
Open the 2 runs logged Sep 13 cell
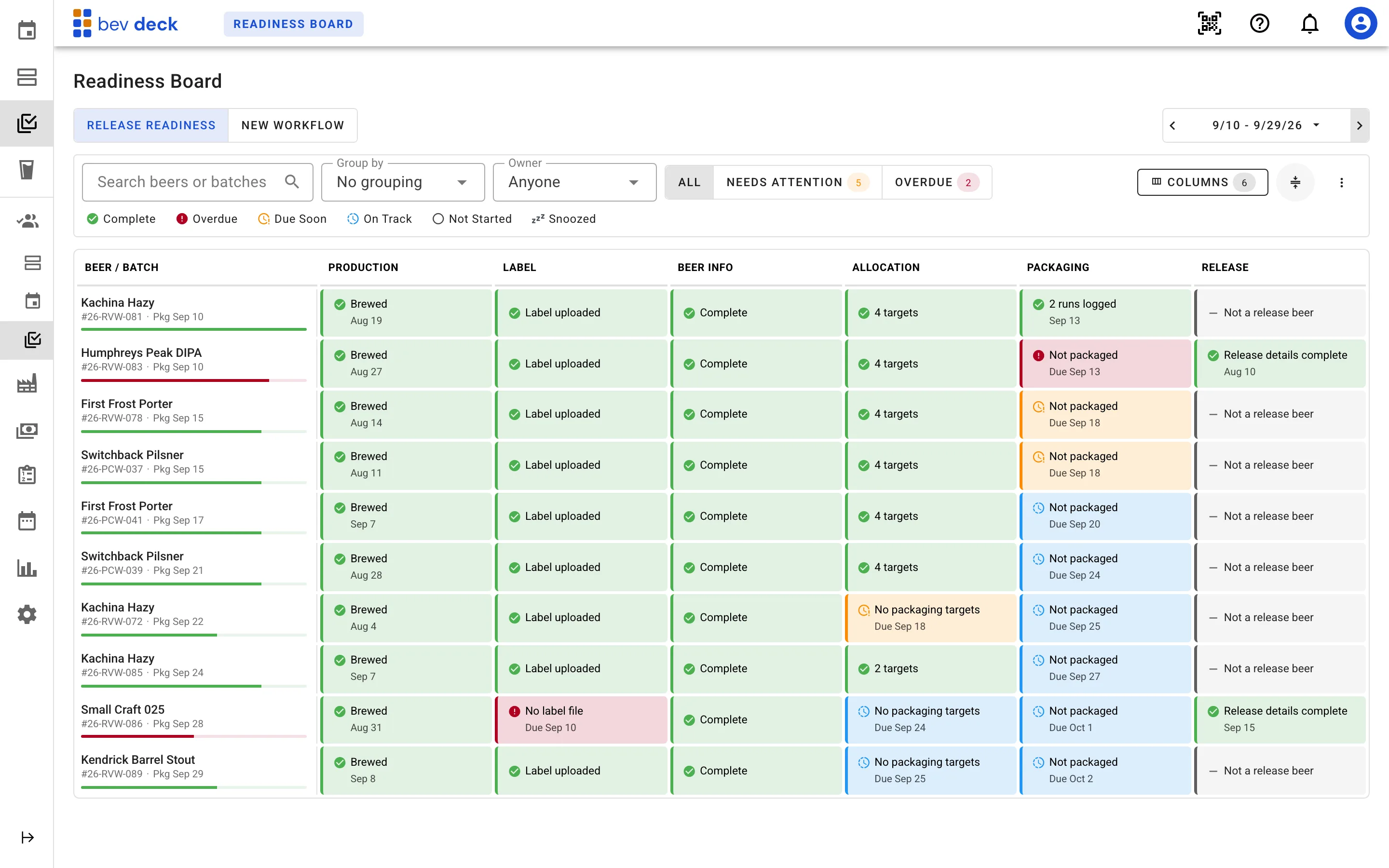[1105, 312]
